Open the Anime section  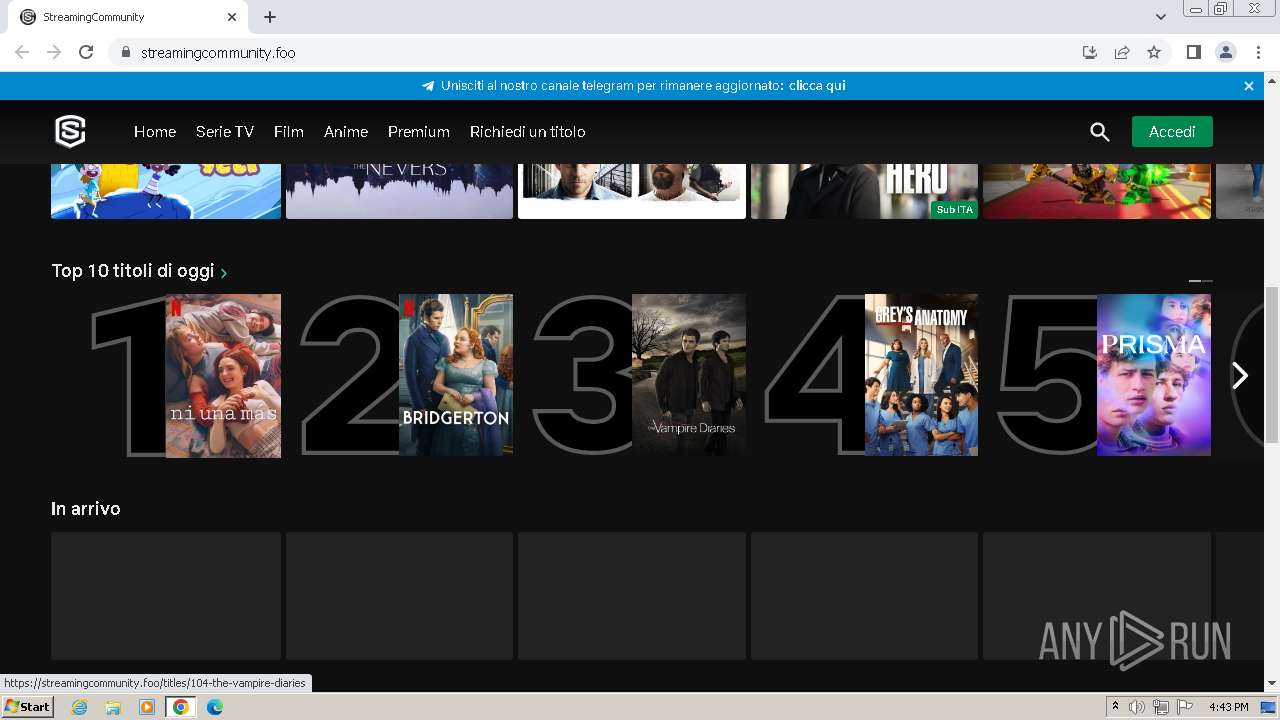[346, 132]
